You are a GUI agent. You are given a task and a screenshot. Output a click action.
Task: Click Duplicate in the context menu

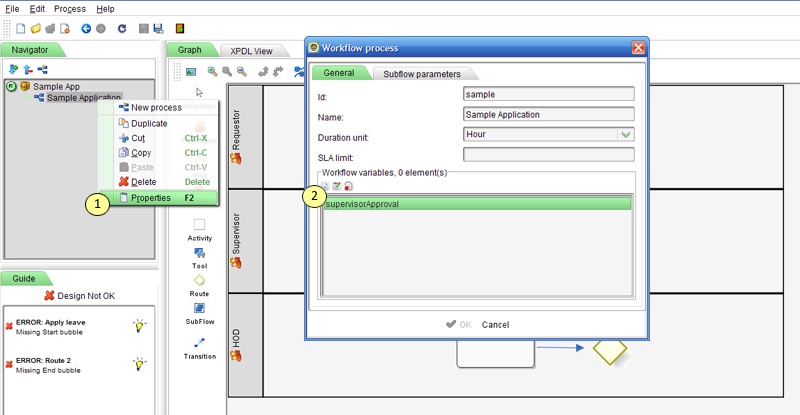149,123
